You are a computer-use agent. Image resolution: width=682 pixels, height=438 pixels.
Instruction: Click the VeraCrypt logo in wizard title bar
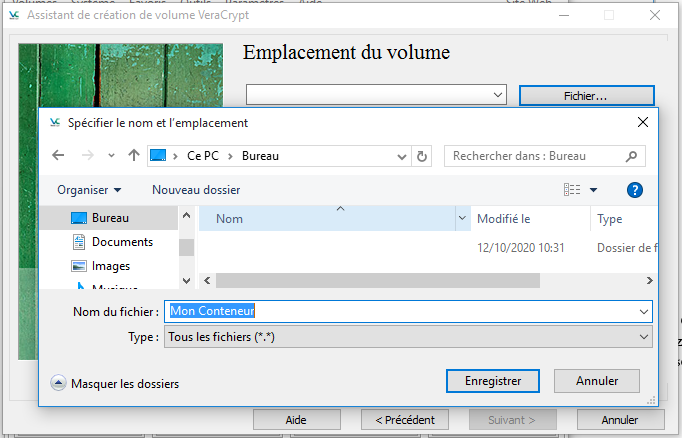14,15
